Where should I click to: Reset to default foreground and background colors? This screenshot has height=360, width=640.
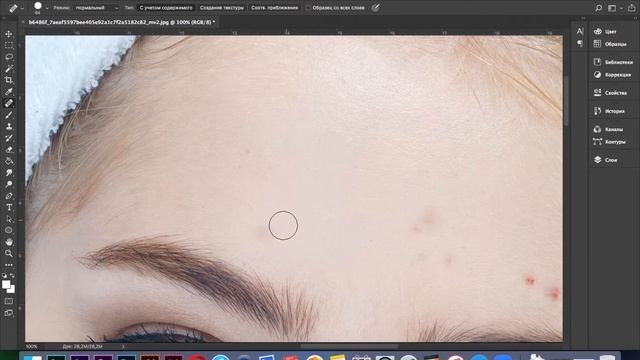tap(4, 276)
